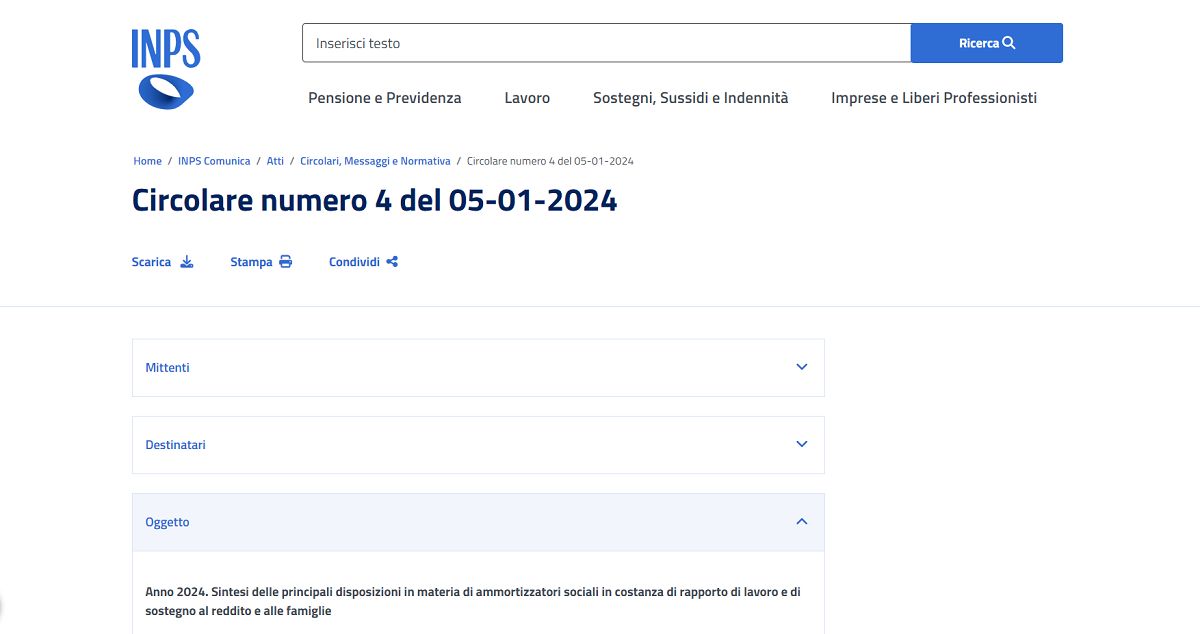Screen dimensions: 1200x634
Task: Open Atti breadcrumb link
Action: [x=275, y=161]
